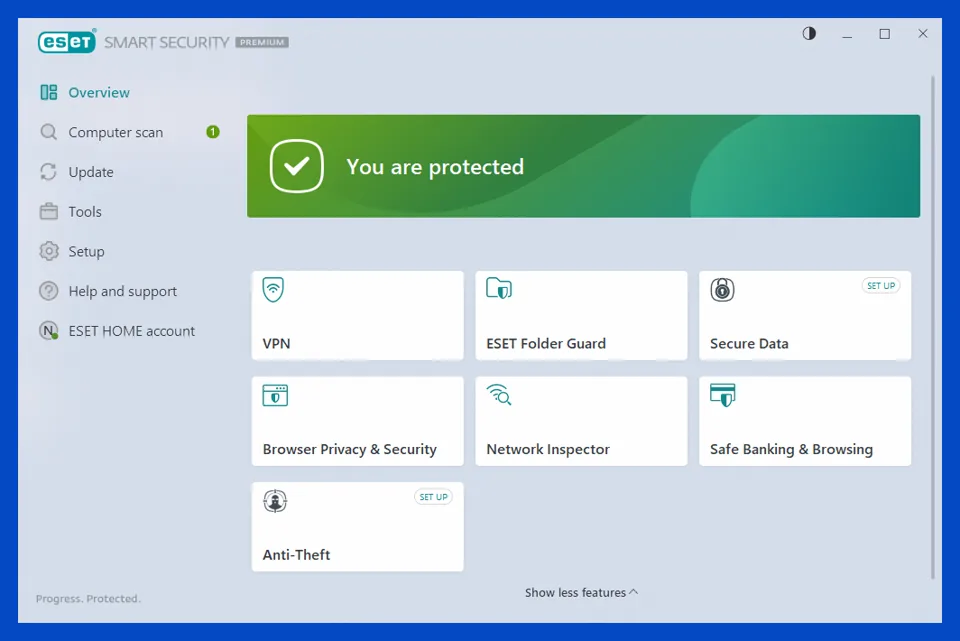This screenshot has height=641, width=960.
Task: Click the Network Inspector magnifier icon
Action: point(499,395)
